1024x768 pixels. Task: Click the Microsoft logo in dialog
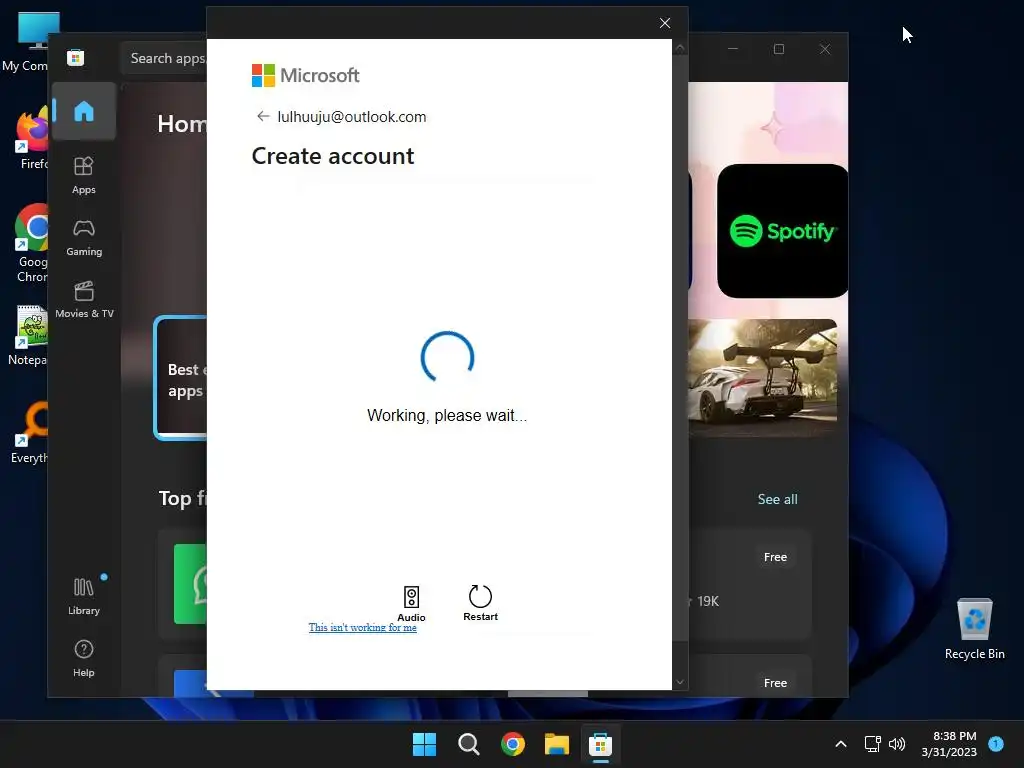coord(306,75)
